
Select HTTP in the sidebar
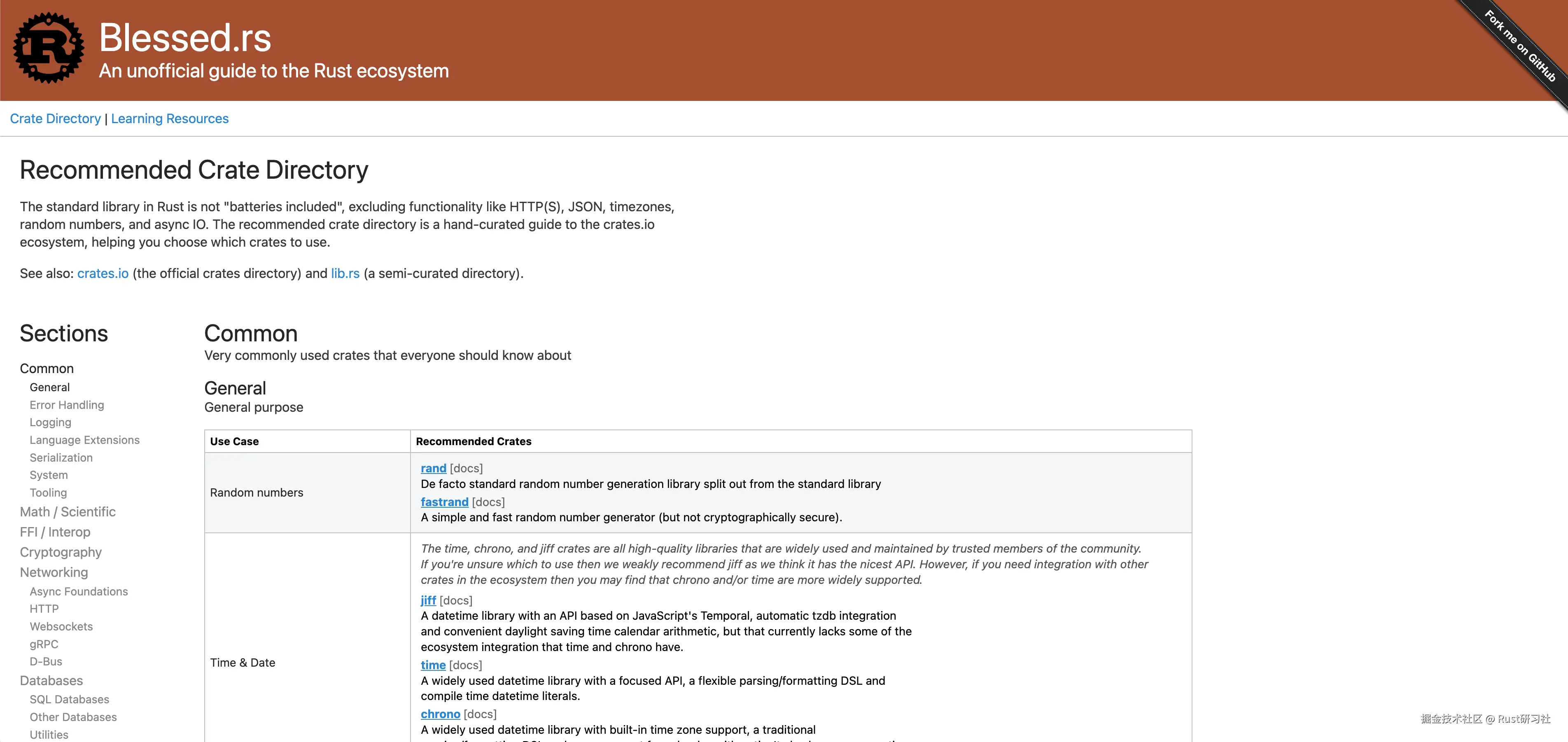(44, 609)
